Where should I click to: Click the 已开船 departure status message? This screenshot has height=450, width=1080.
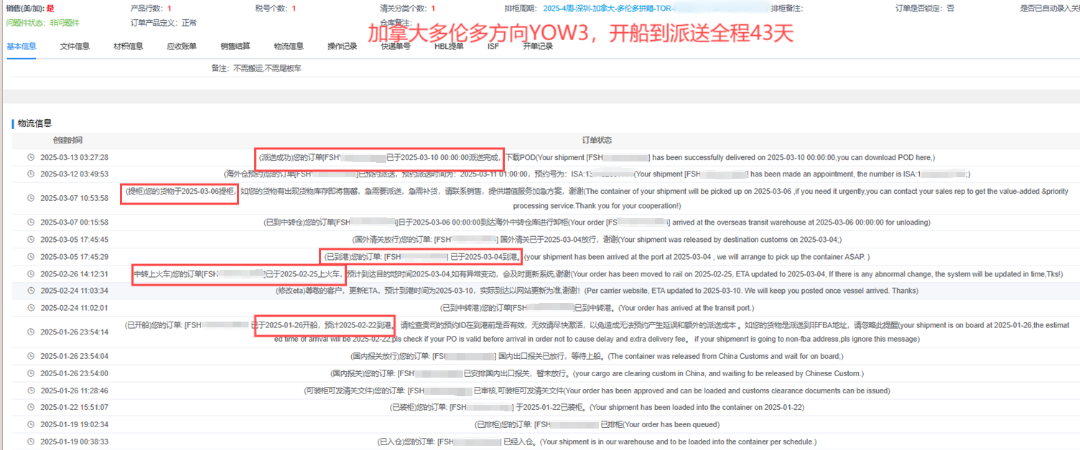coord(596,332)
